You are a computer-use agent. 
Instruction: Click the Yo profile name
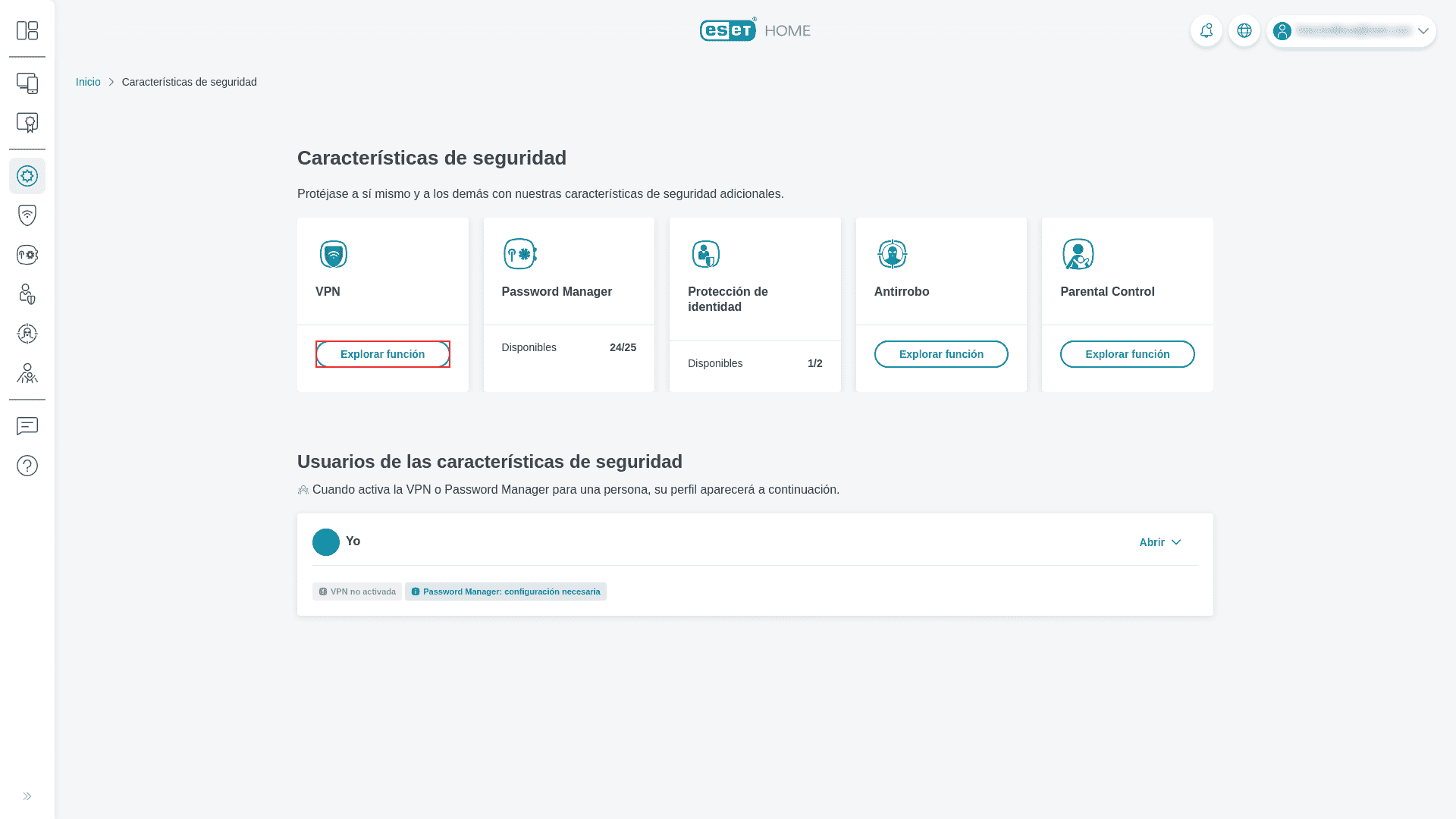[x=353, y=541]
